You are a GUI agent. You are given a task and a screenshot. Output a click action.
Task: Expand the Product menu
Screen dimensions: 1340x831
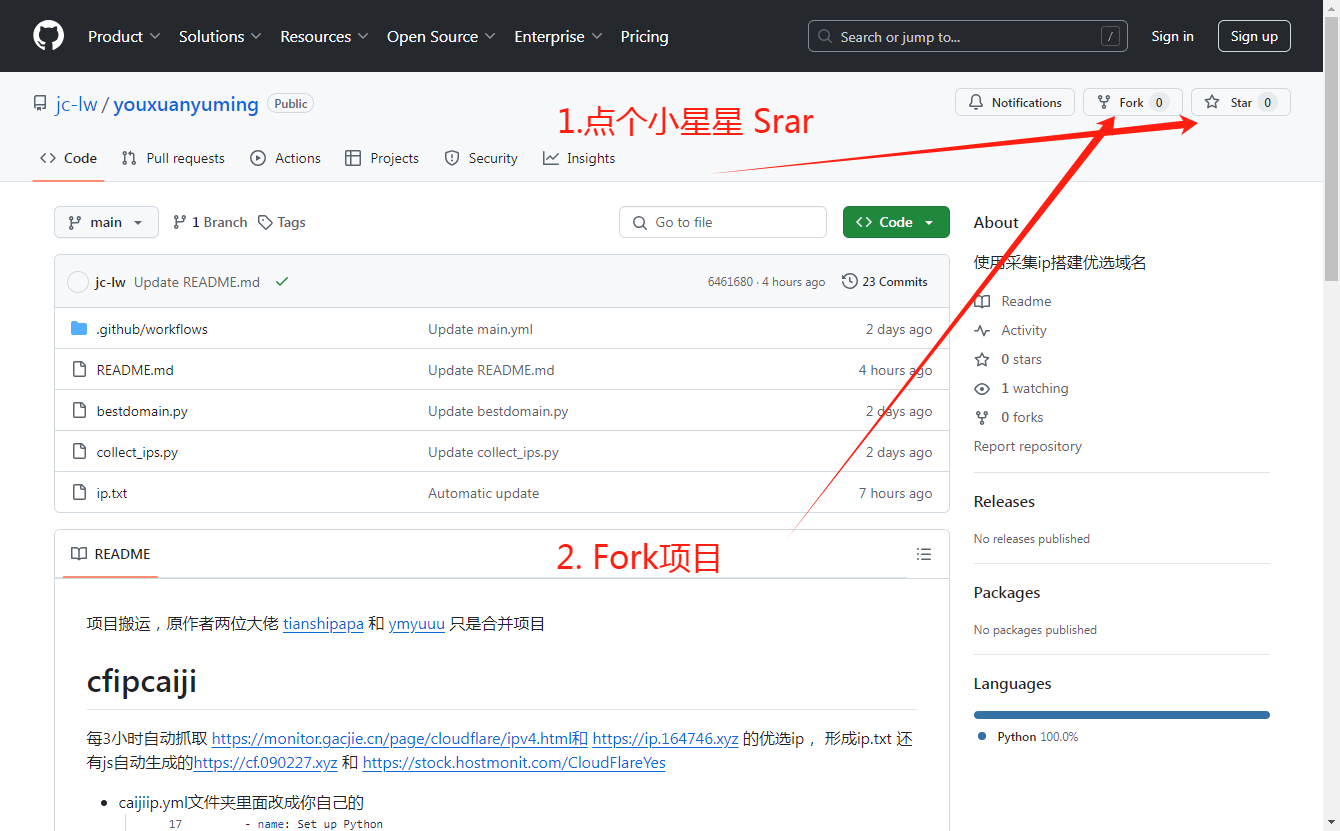point(124,36)
